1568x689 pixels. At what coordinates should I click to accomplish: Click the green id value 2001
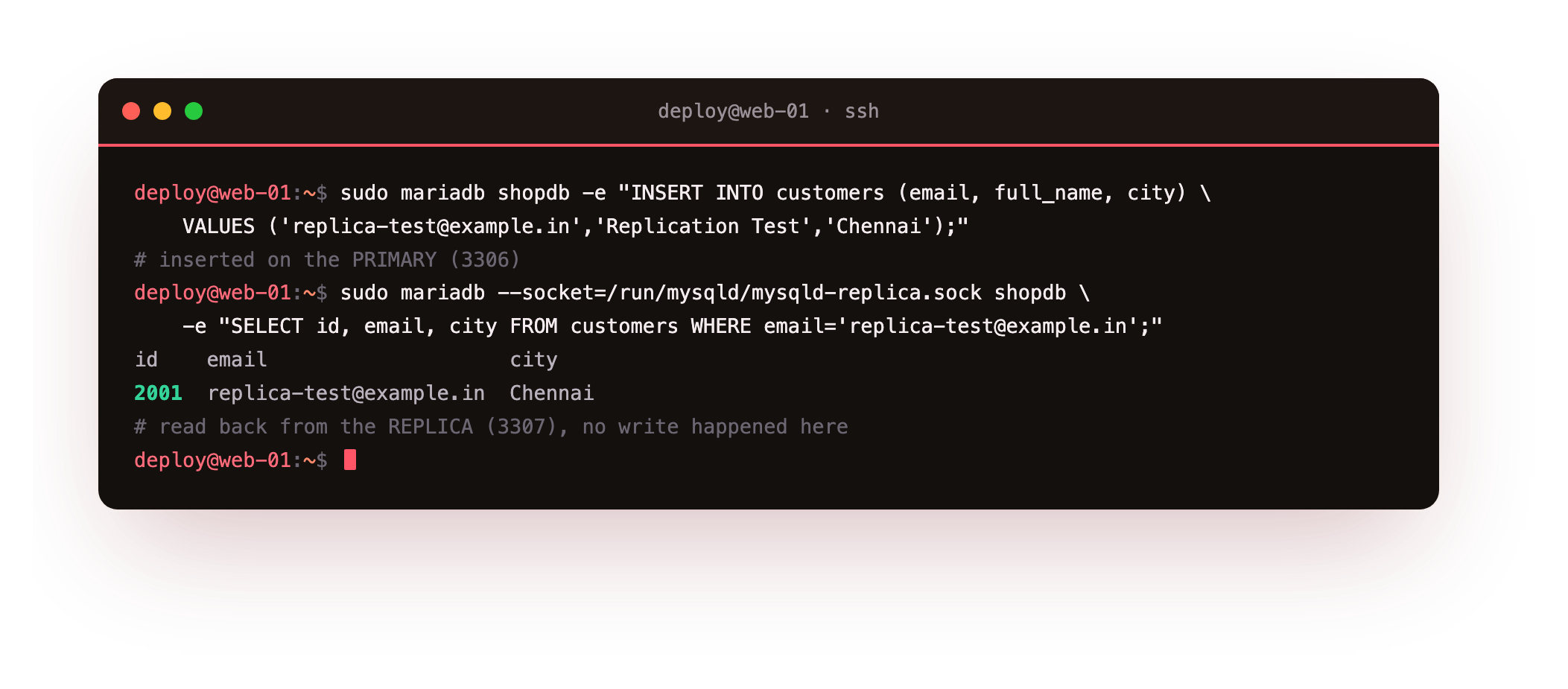[158, 393]
